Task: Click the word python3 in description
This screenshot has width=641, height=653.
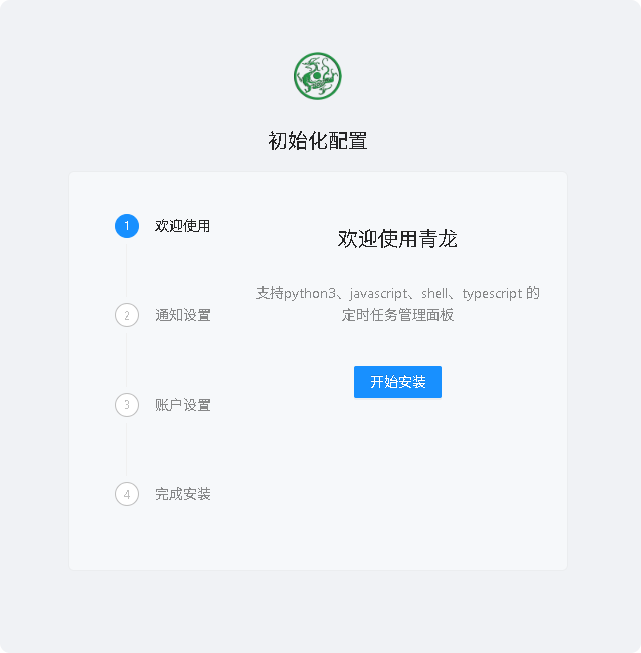Action: click(310, 294)
